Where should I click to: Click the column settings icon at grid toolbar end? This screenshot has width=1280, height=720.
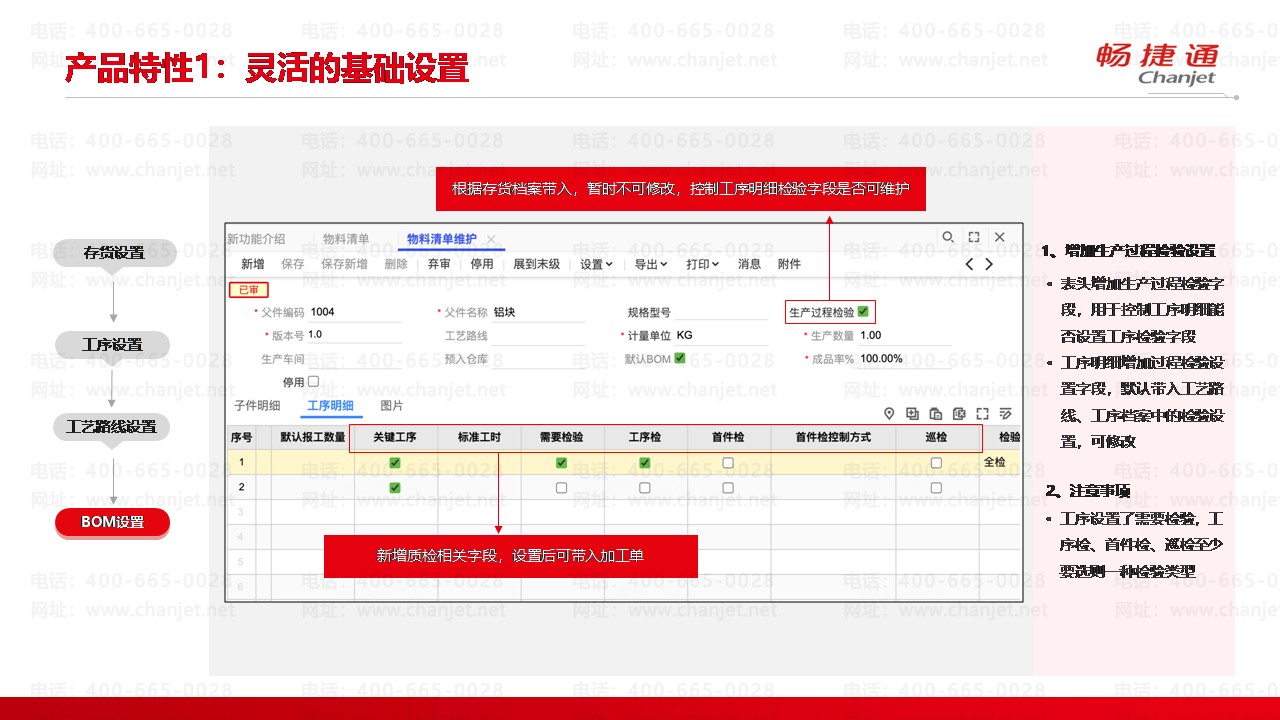coord(1005,414)
